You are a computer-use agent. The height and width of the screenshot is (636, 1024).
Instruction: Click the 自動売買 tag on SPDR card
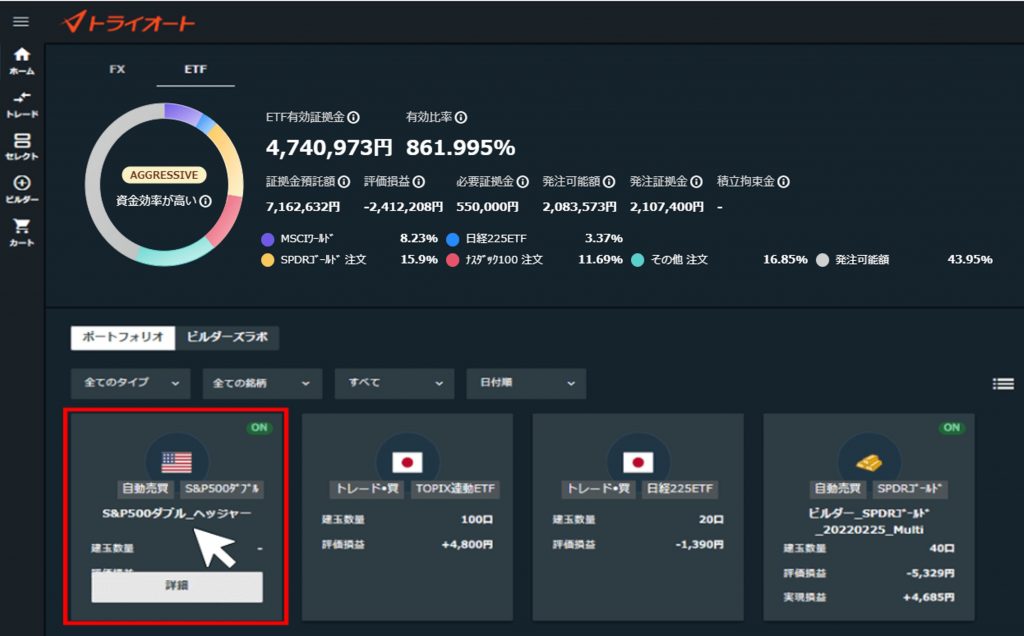tap(837, 489)
